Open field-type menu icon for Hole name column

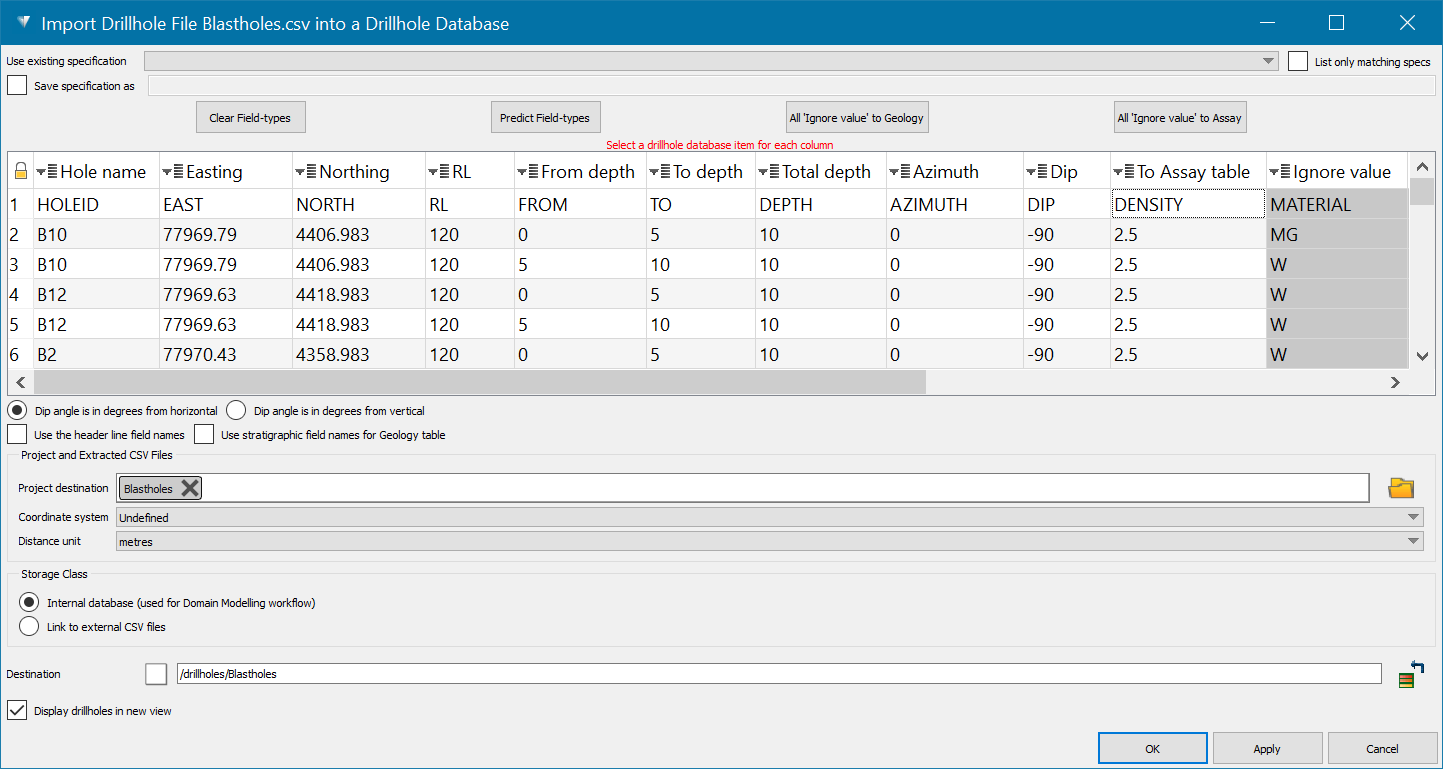click(47, 172)
